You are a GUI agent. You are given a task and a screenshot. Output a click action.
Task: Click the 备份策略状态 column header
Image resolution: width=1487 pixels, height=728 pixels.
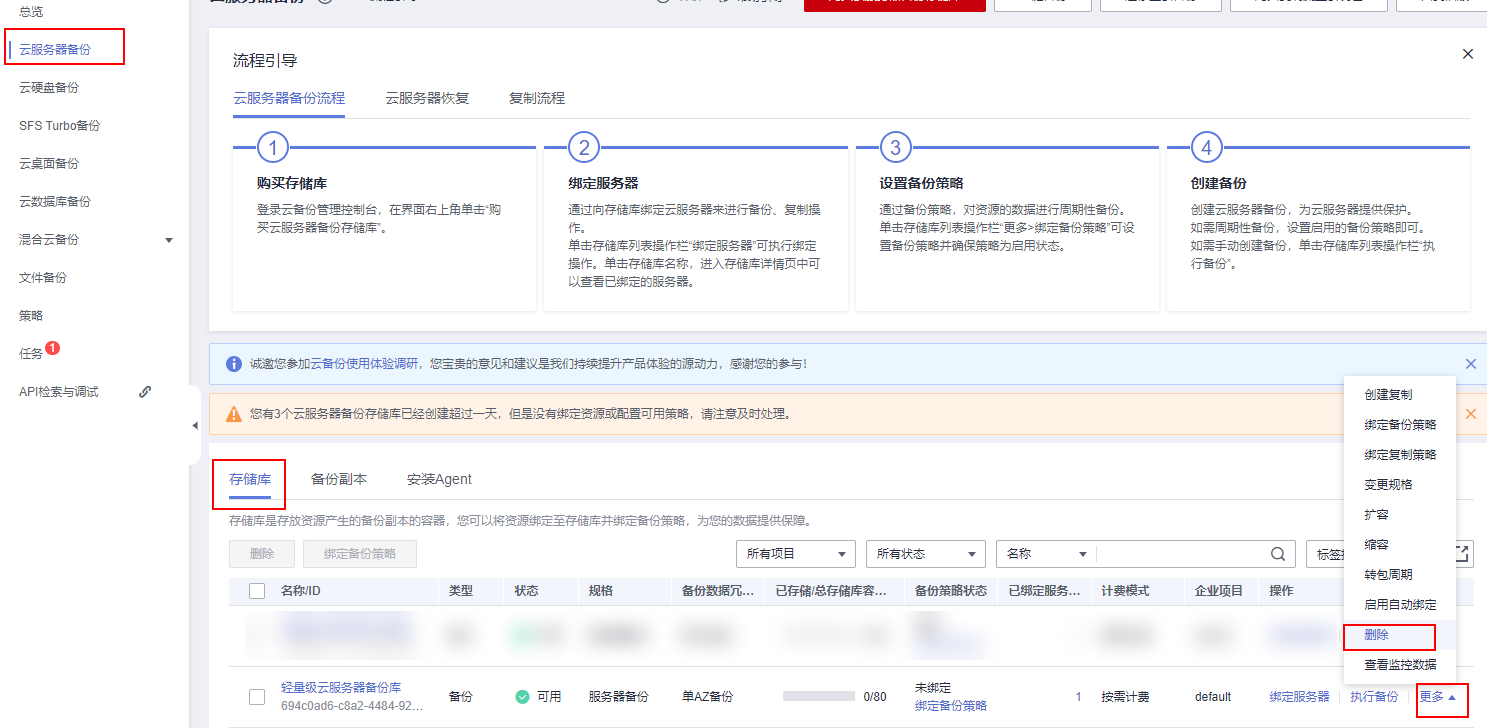951,591
